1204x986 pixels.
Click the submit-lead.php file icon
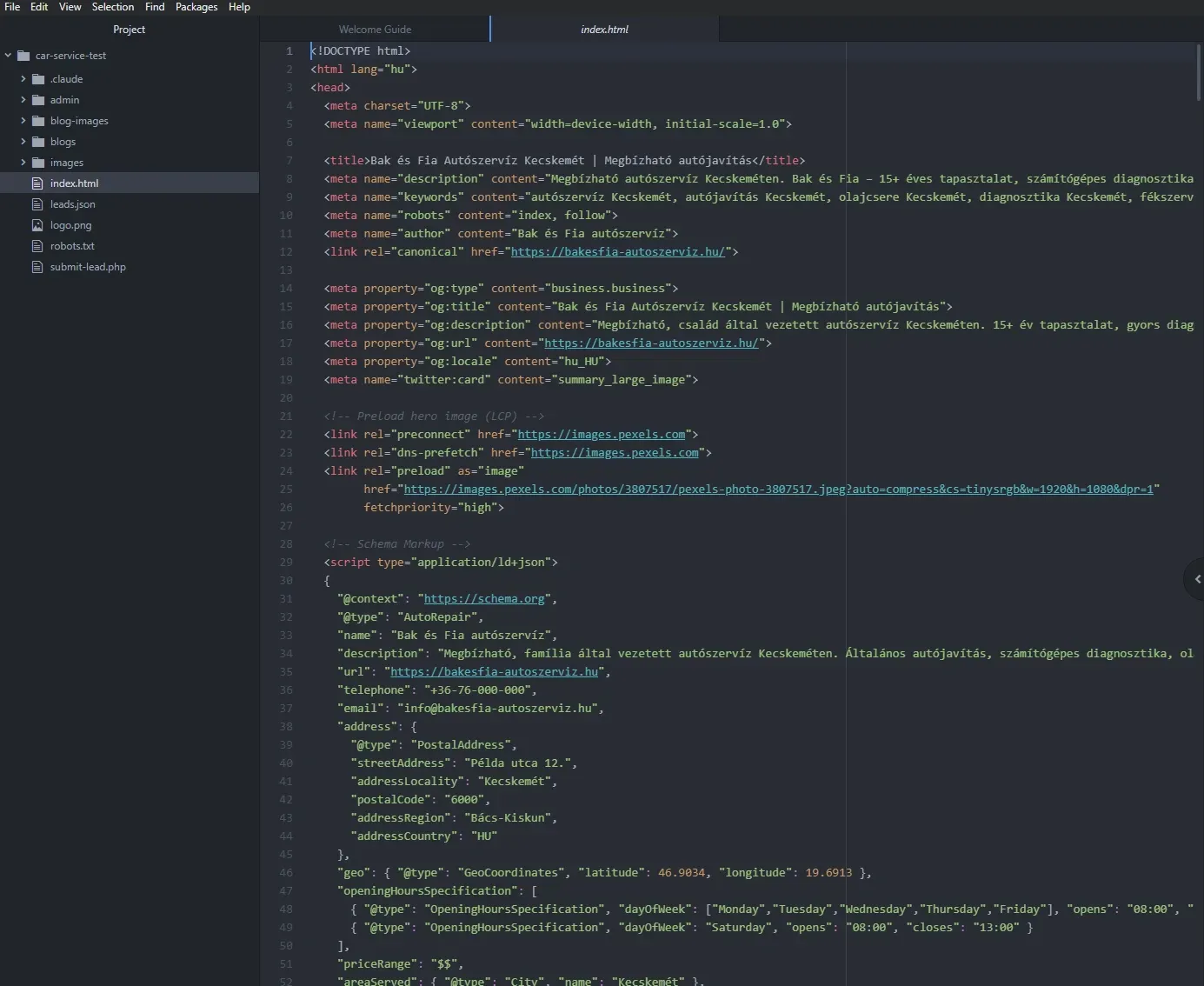(37, 267)
